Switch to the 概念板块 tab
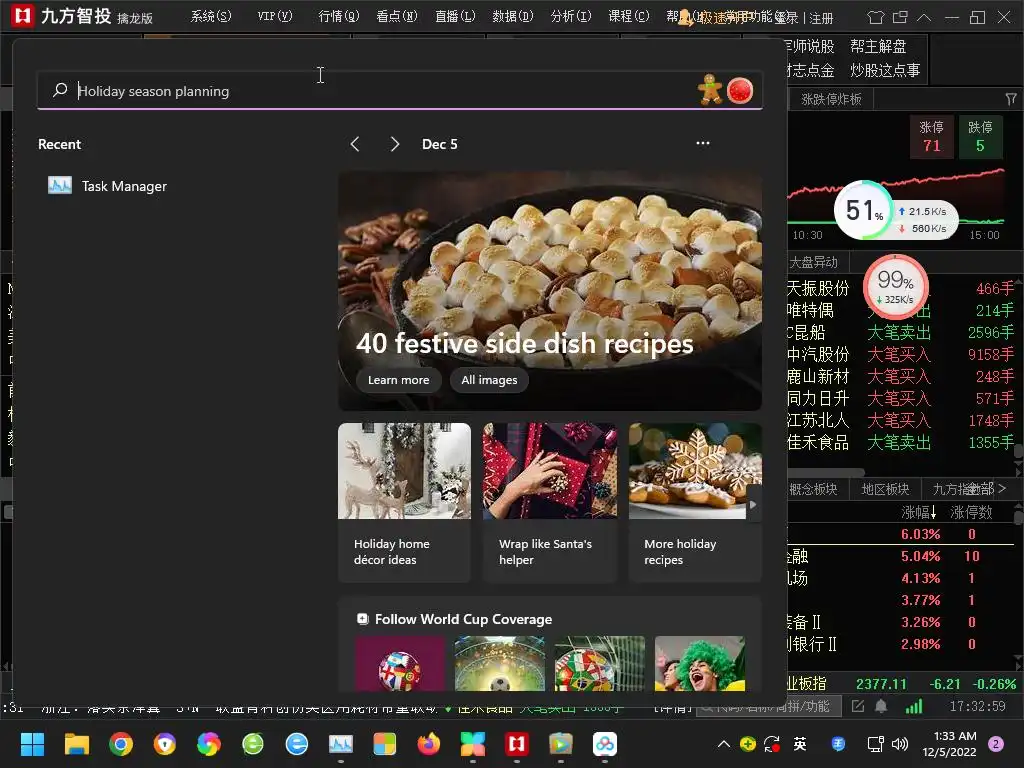 pyautogui.click(x=814, y=488)
